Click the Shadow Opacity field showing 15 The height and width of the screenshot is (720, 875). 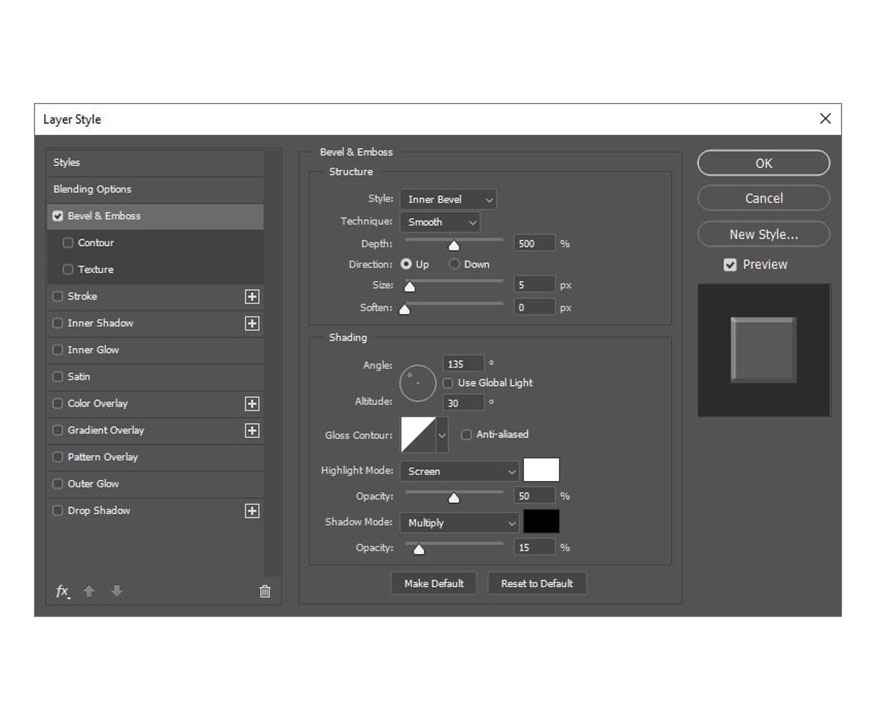point(534,548)
